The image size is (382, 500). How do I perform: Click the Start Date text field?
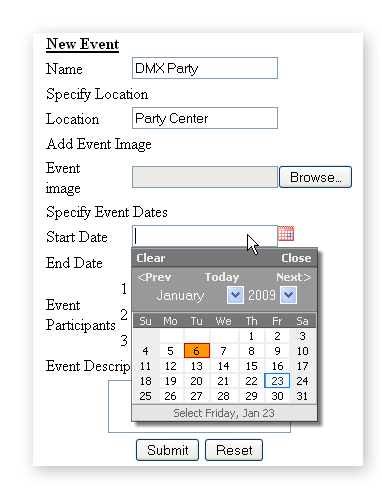pos(205,236)
